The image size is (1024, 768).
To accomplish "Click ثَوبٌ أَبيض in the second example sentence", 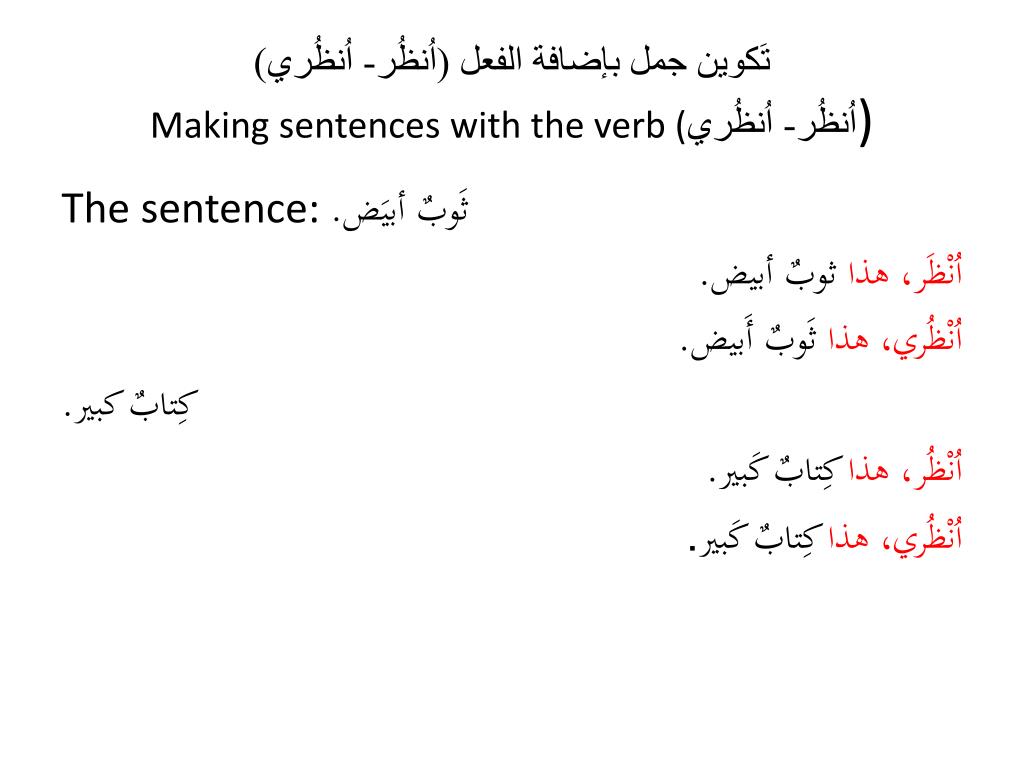I will tap(749, 340).
